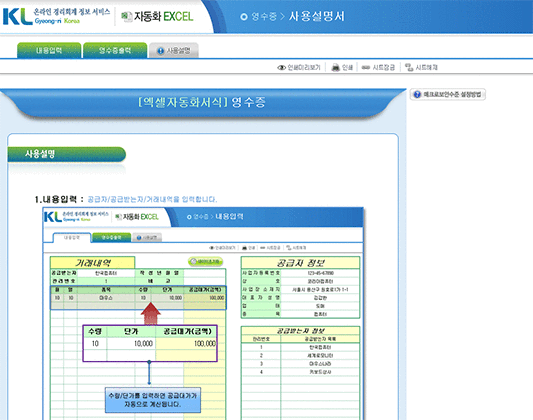533x420 pixels.
Task: Click the 영수증출력 tab inside the example screenshot
Action: pyautogui.click(x=111, y=237)
